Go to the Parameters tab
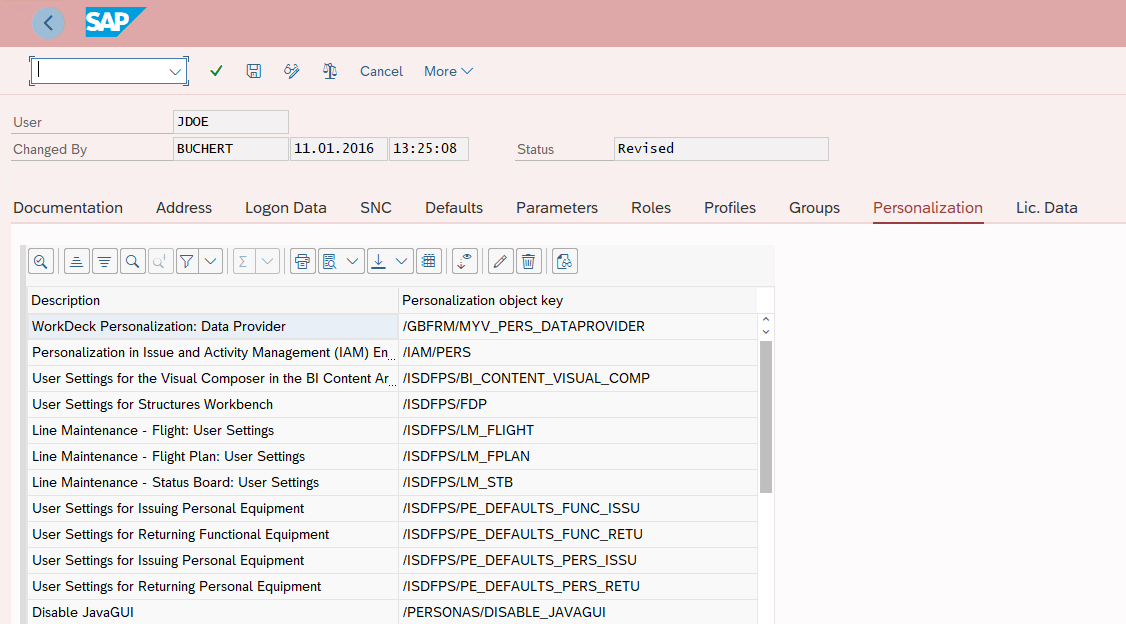 557,208
